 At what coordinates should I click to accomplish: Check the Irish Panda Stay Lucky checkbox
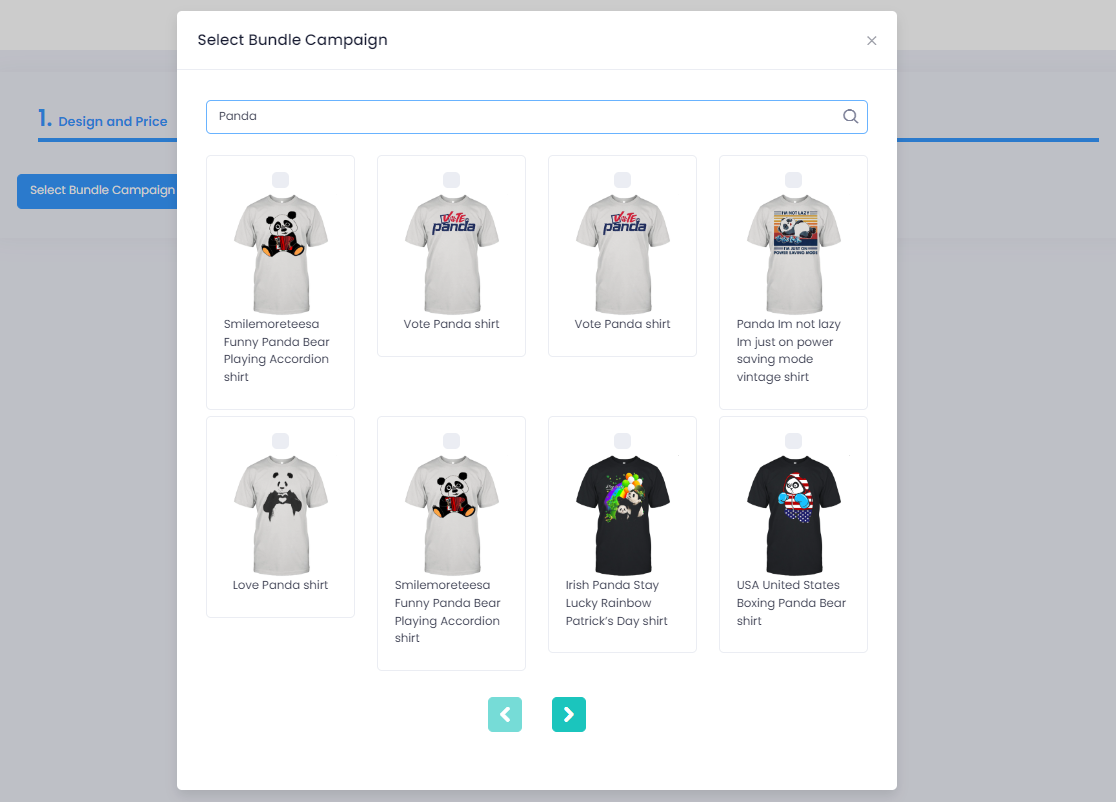pos(622,441)
